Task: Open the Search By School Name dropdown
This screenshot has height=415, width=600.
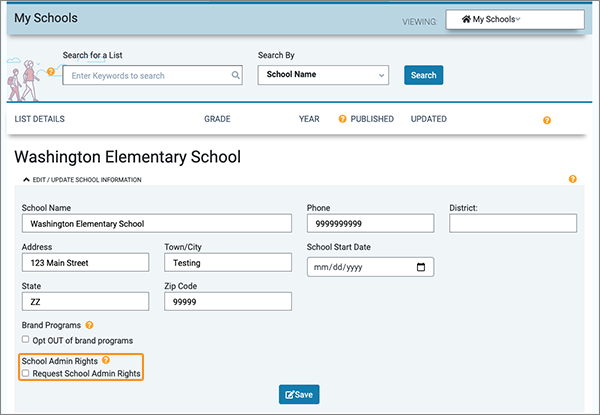Action: 323,75
